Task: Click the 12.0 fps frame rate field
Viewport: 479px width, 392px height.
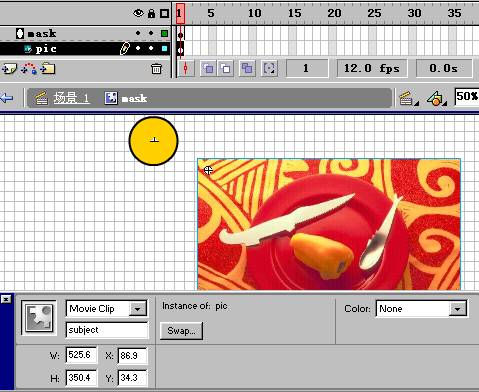Action: pos(372,68)
